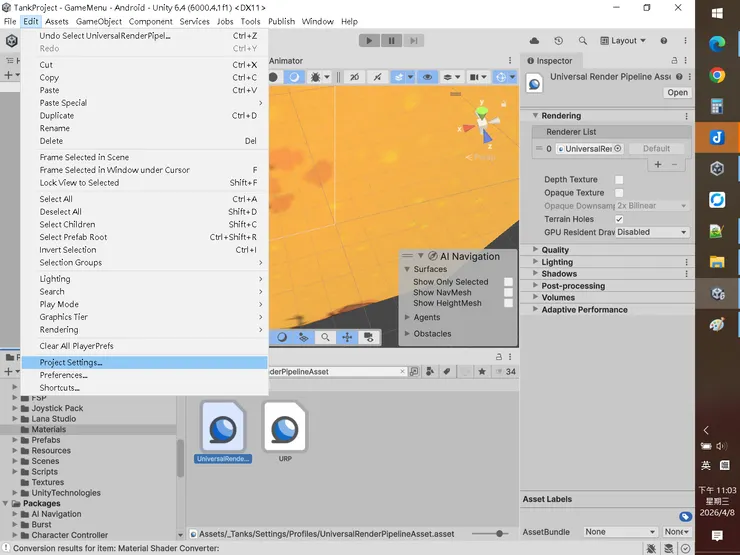Expand the Adaptive Performance section

pyautogui.click(x=535, y=310)
